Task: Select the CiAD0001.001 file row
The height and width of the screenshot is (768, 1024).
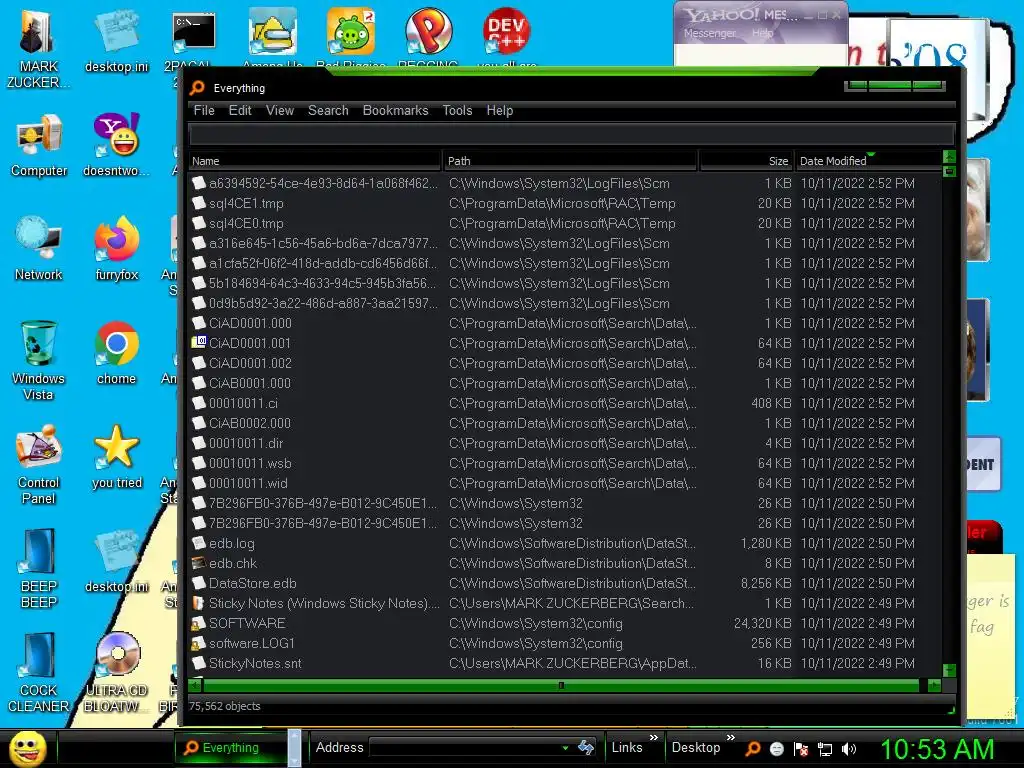Action: tap(566, 343)
